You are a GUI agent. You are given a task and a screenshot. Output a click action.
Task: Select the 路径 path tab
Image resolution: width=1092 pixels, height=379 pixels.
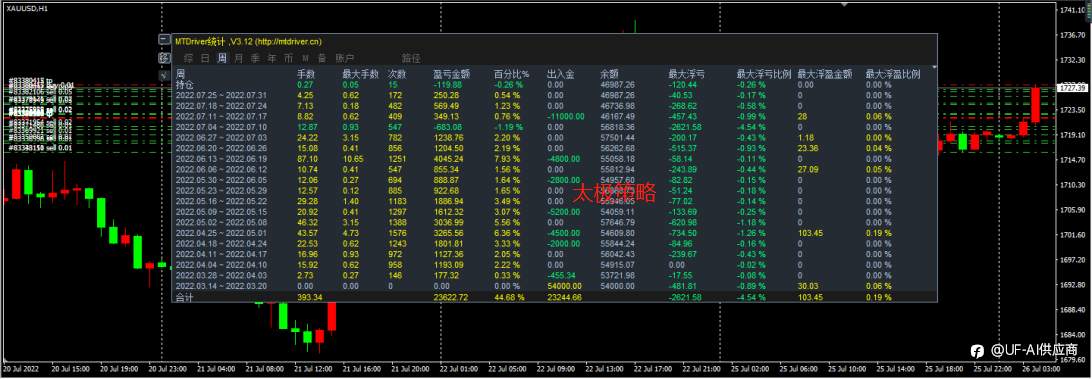[x=411, y=58]
